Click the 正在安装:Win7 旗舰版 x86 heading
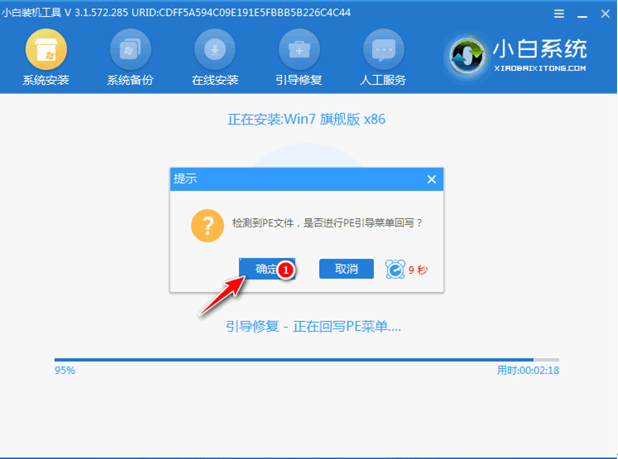Viewport: 618px width, 459px height. (x=306, y=119)
